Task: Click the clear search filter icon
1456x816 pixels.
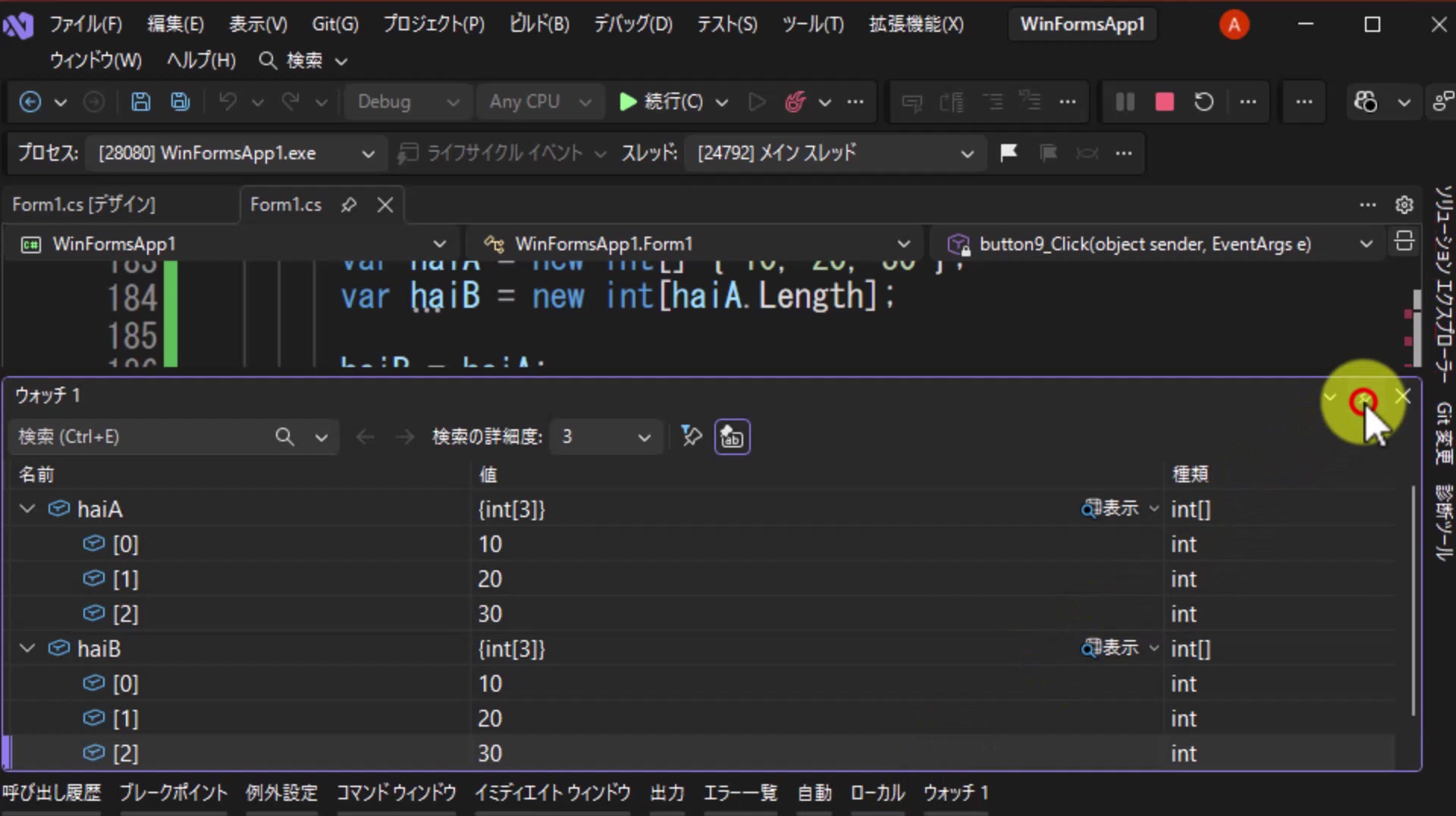Action: coord(691,436)
